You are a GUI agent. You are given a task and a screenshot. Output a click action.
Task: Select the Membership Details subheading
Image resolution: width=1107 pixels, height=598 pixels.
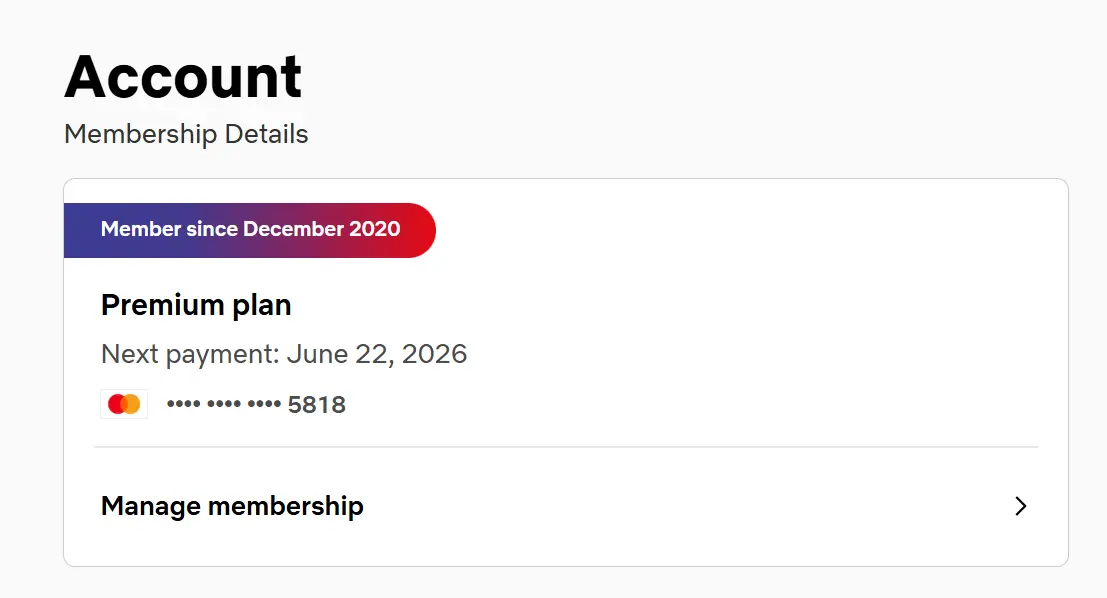[186, 134]
